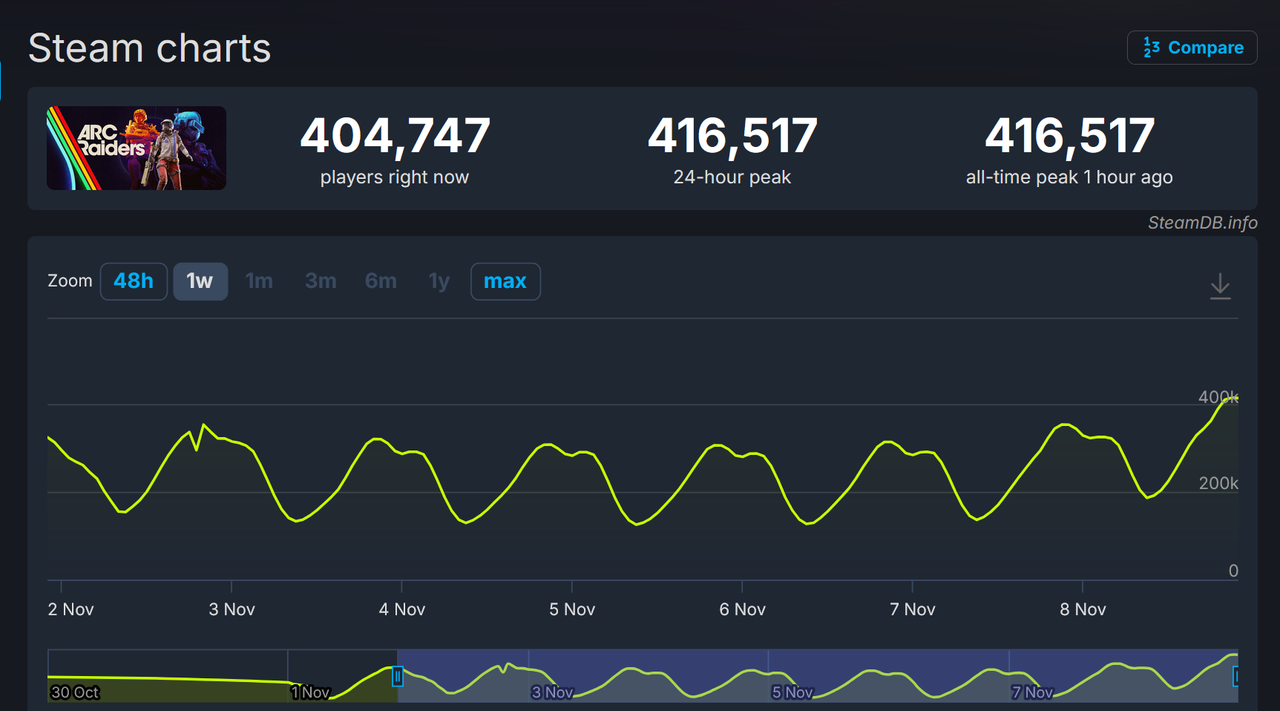This screenshot has width=1280, height=711.
Task: Click the Zoom label text
Action: pyautogui.click(x=70, y=281)
